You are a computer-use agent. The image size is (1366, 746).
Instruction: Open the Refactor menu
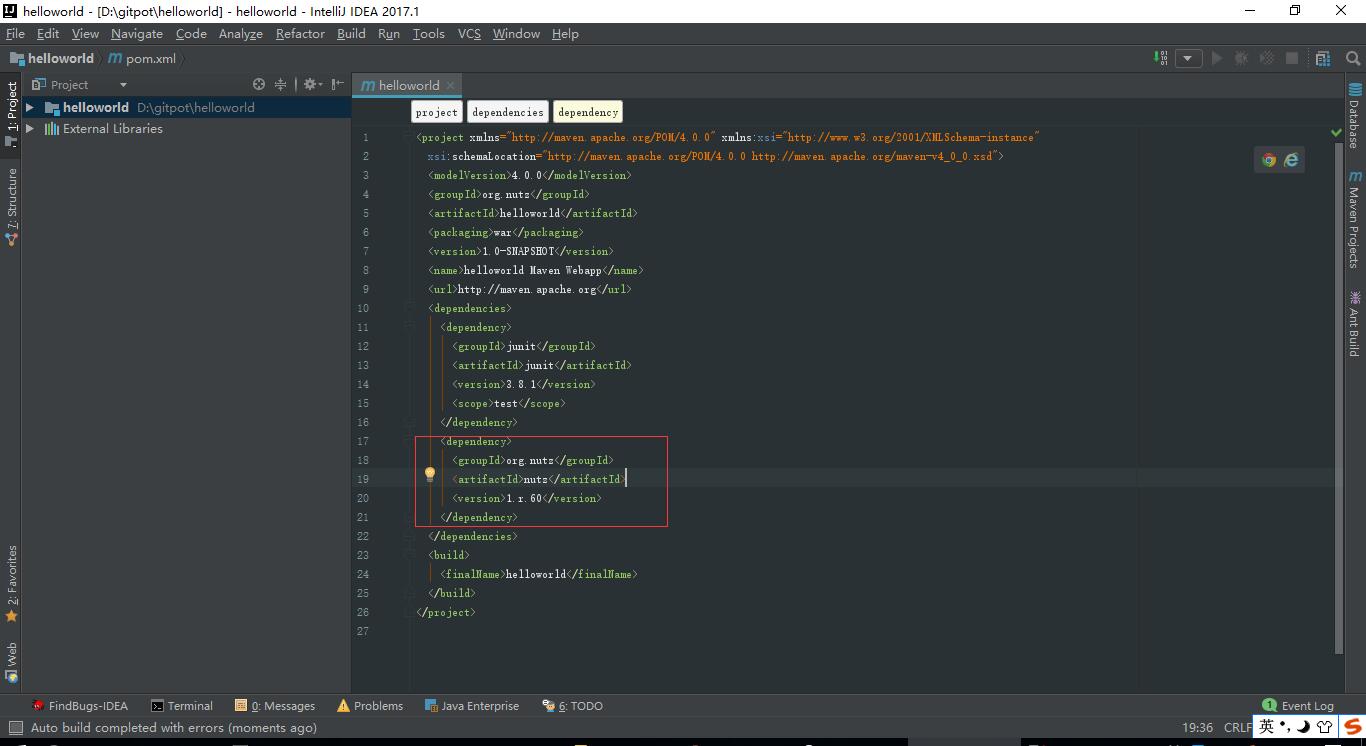(x=300, y=33)
